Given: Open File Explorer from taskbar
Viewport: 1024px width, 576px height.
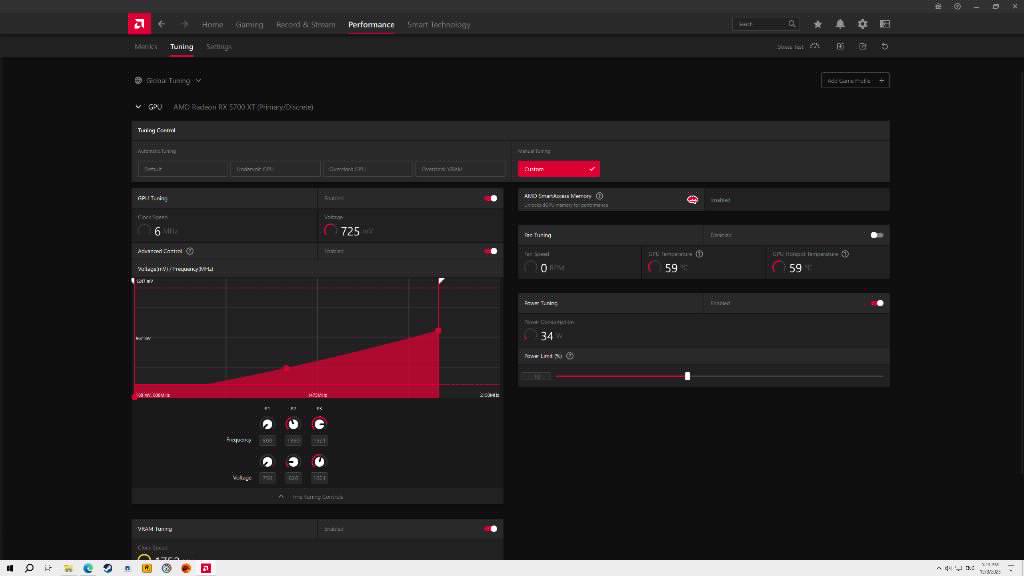Looking at the screenshot, I should click(x=68, y=568).
